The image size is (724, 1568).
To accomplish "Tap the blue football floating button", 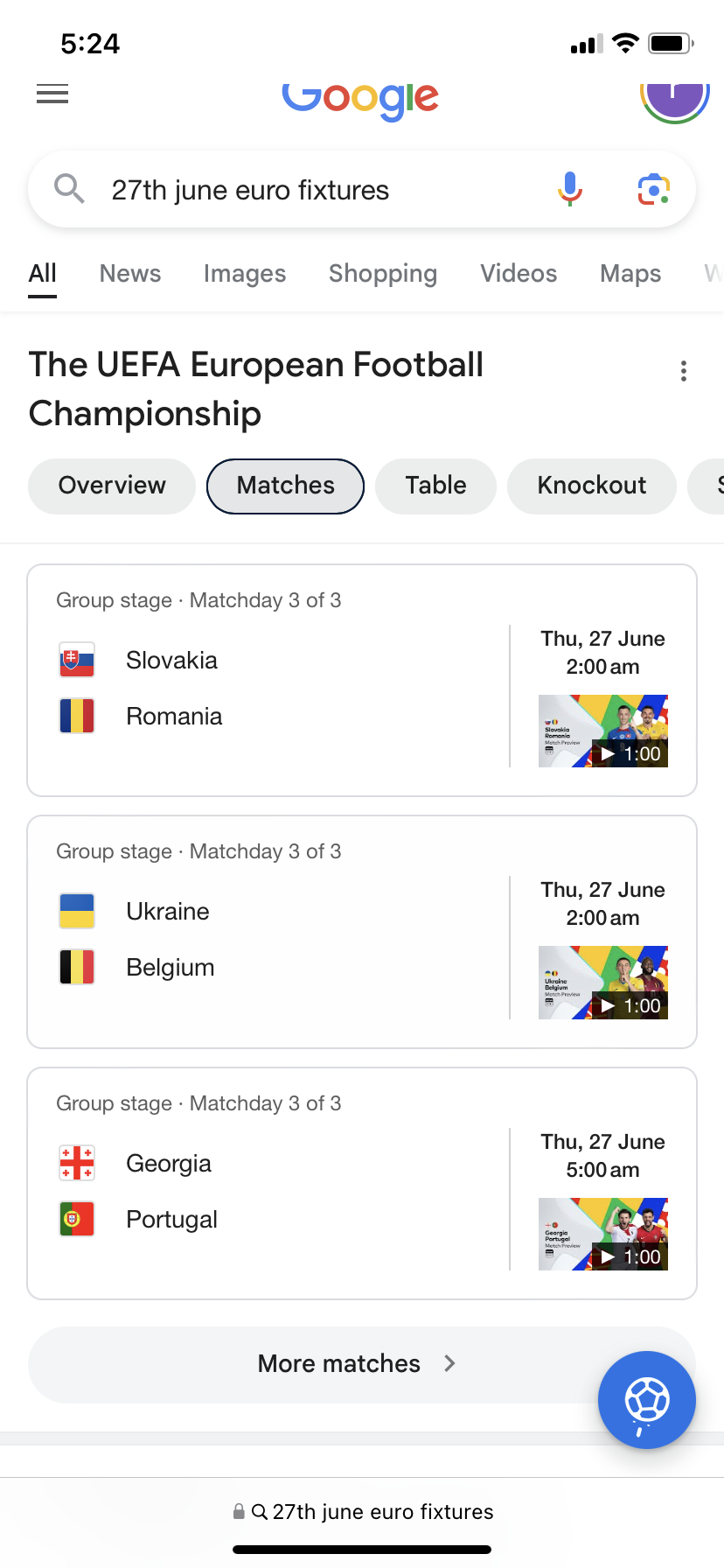I will (646, 1400).
